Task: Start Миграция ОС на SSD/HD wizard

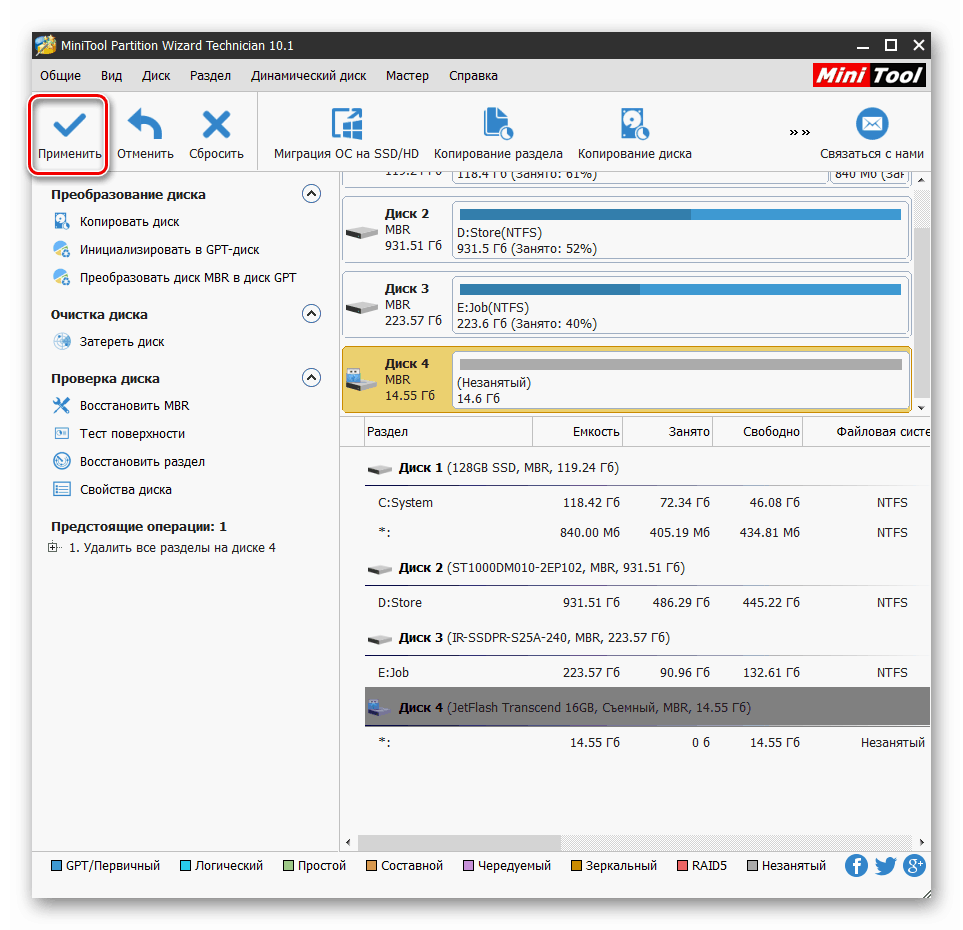Action: [346, 133]
